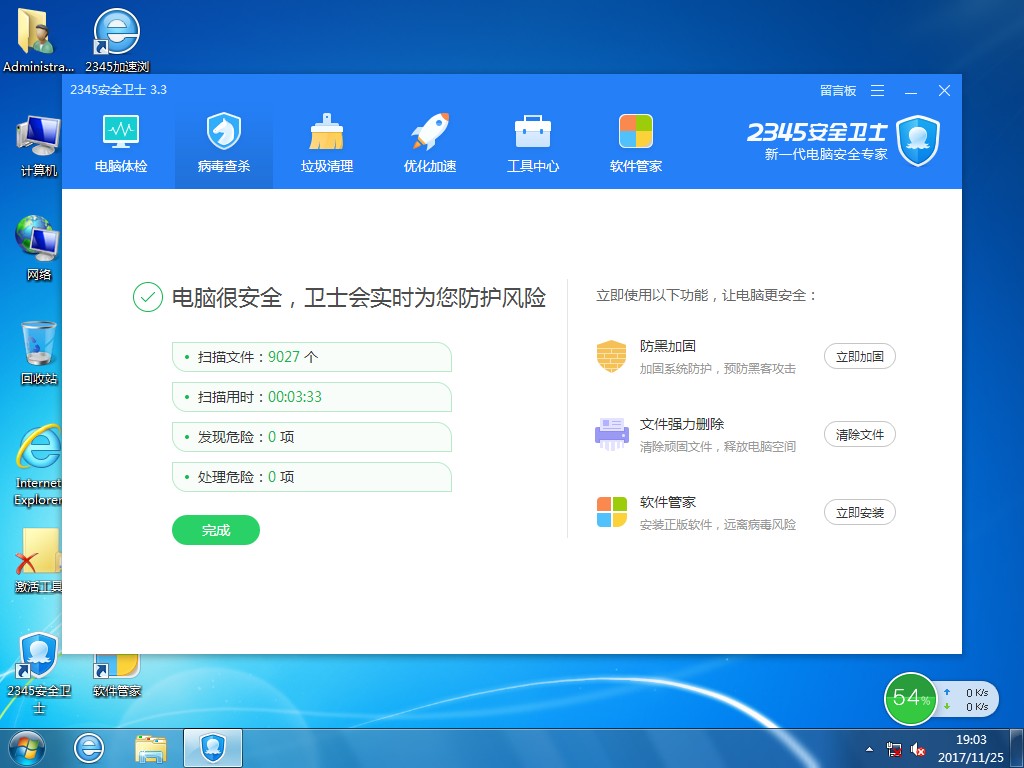This screenshot has height=768, width=1024.
Task: Open the hamburger main menu icon
Action: (878, 91)
